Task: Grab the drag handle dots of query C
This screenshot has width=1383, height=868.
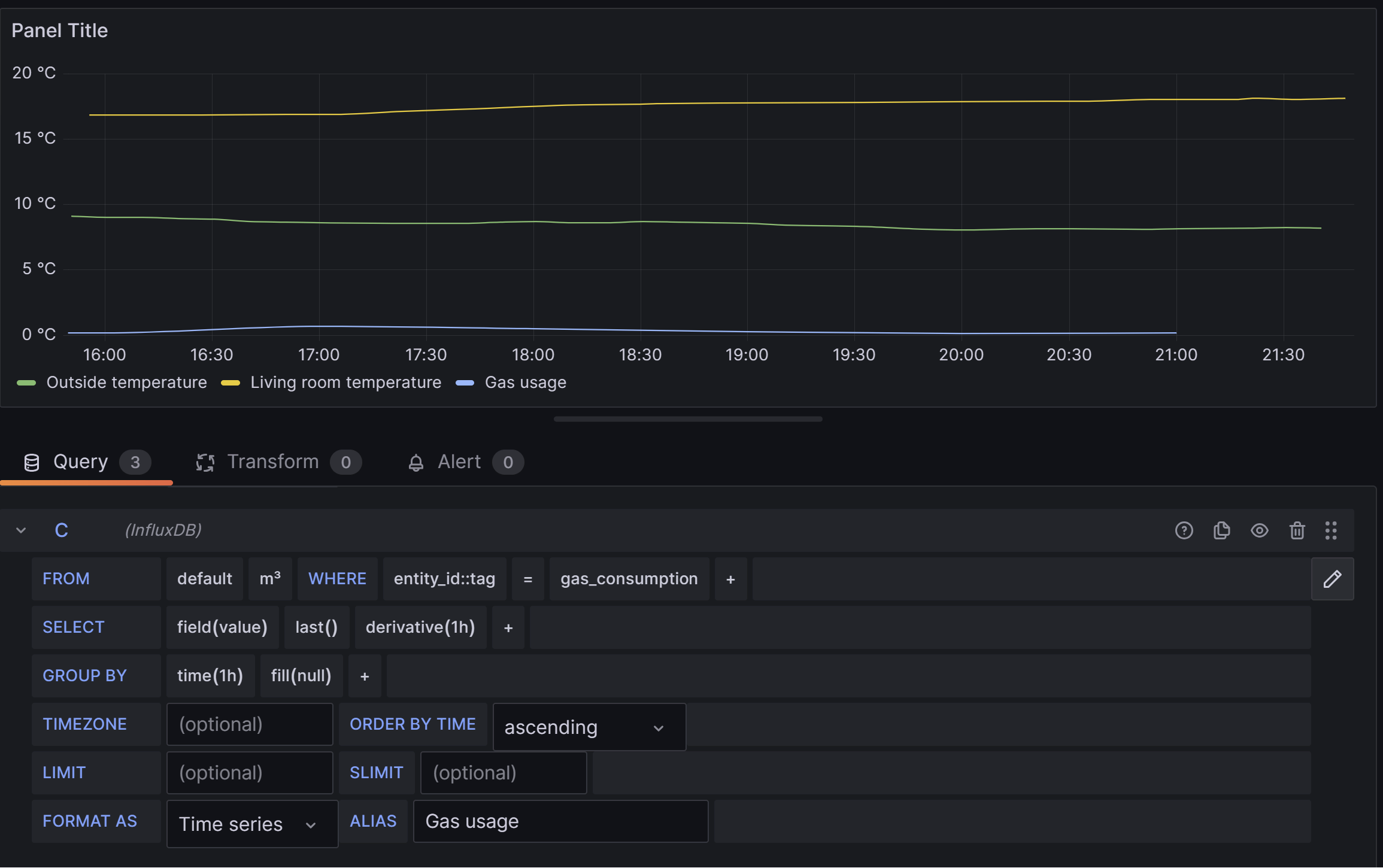Action: pos(1330,530)
